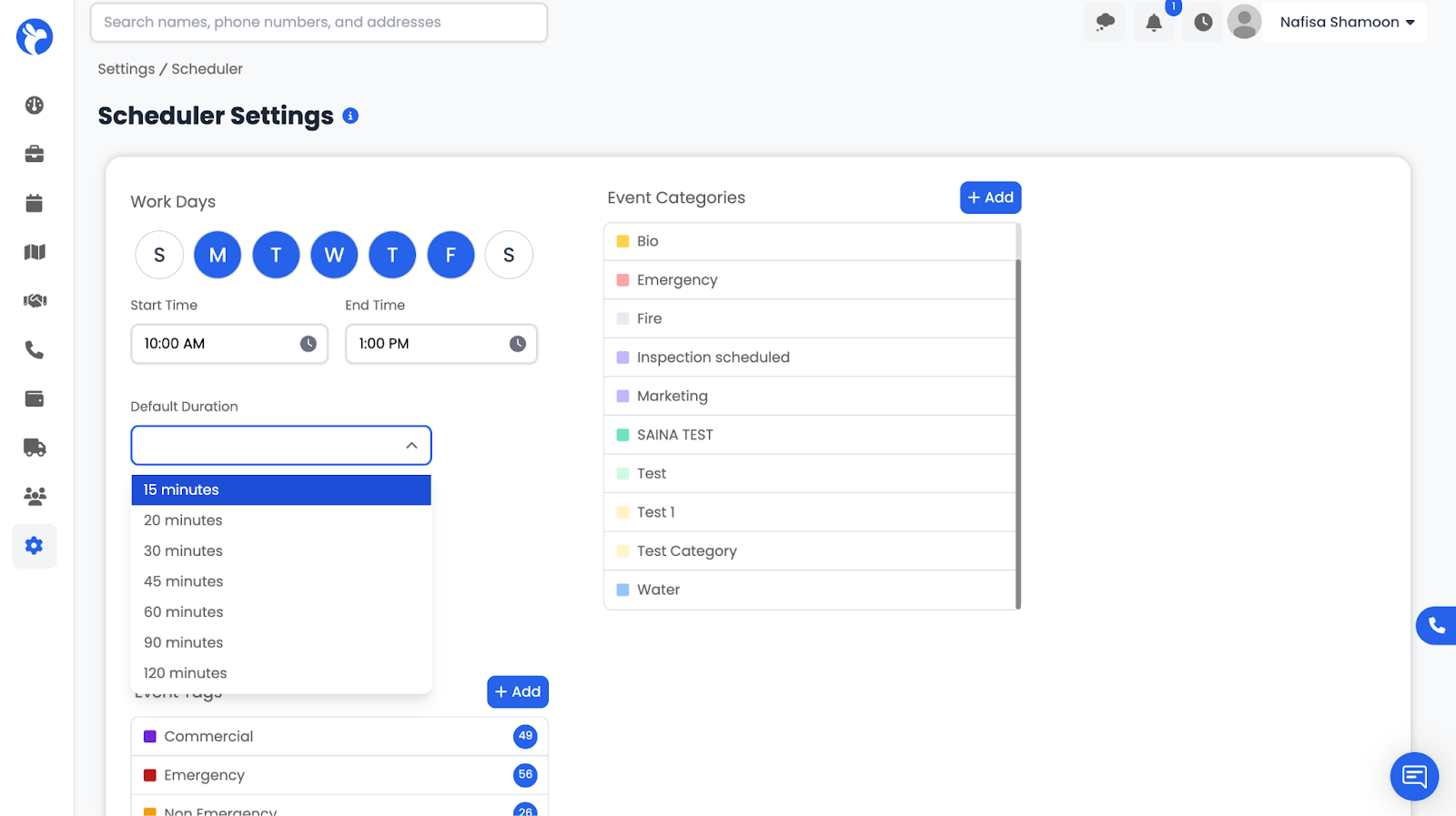
Task: Go to Settings breadcrumb link
Action: coord(126,69)
